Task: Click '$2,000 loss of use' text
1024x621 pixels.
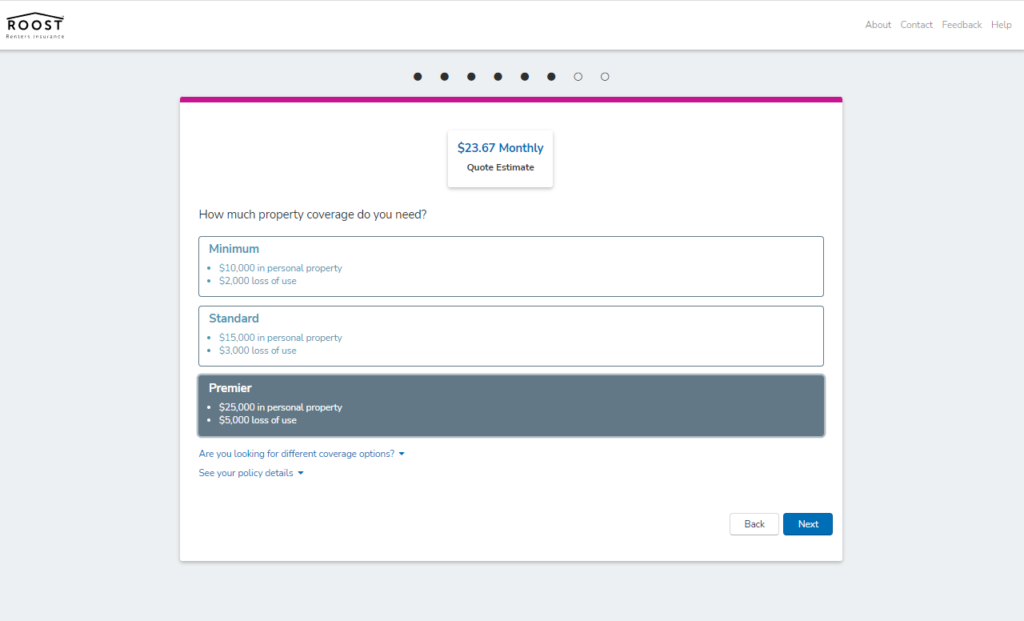Action: coord(257,281)
